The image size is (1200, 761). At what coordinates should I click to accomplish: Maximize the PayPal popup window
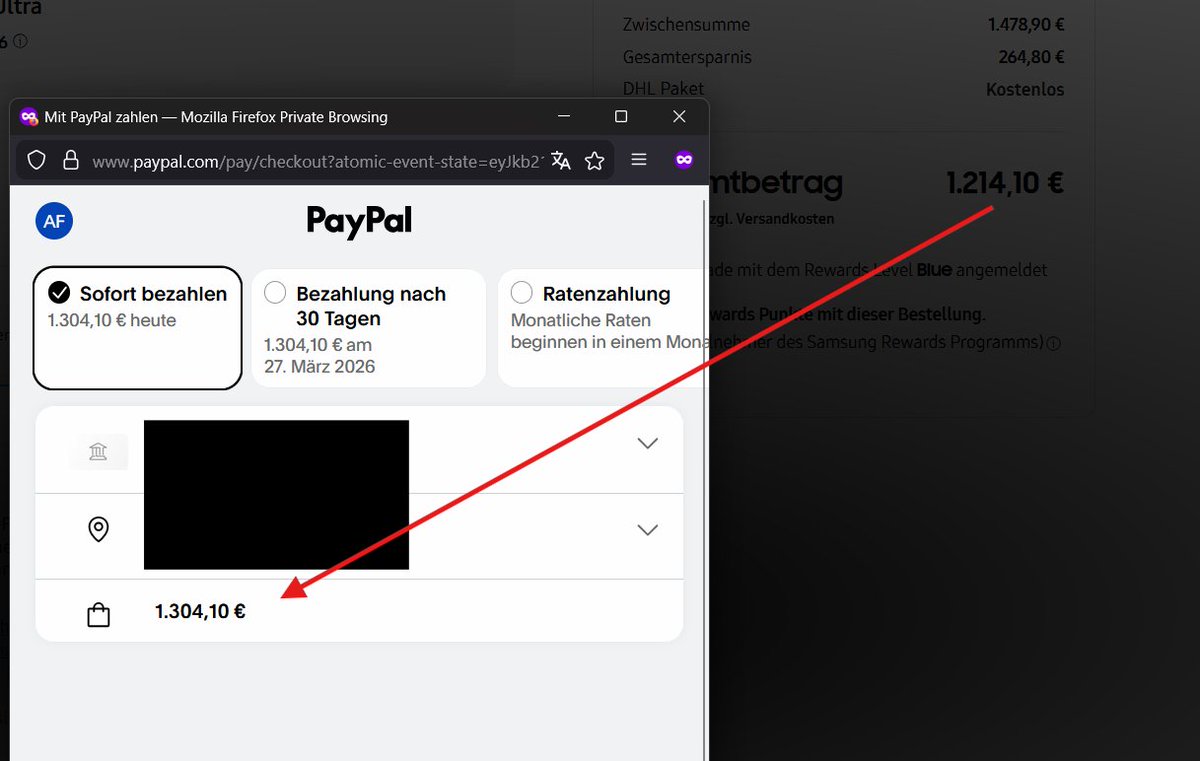click(621, 117)
